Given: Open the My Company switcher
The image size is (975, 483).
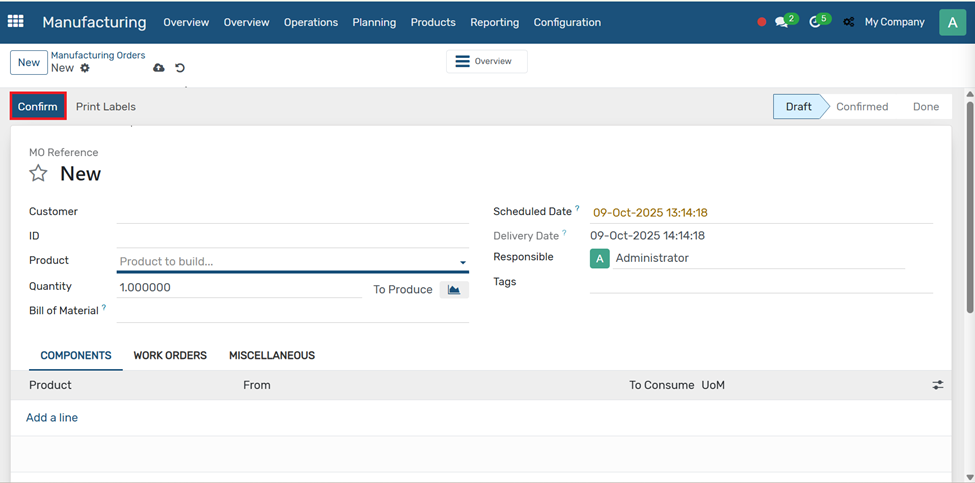Looking at the screenshot, I should 894,22.
